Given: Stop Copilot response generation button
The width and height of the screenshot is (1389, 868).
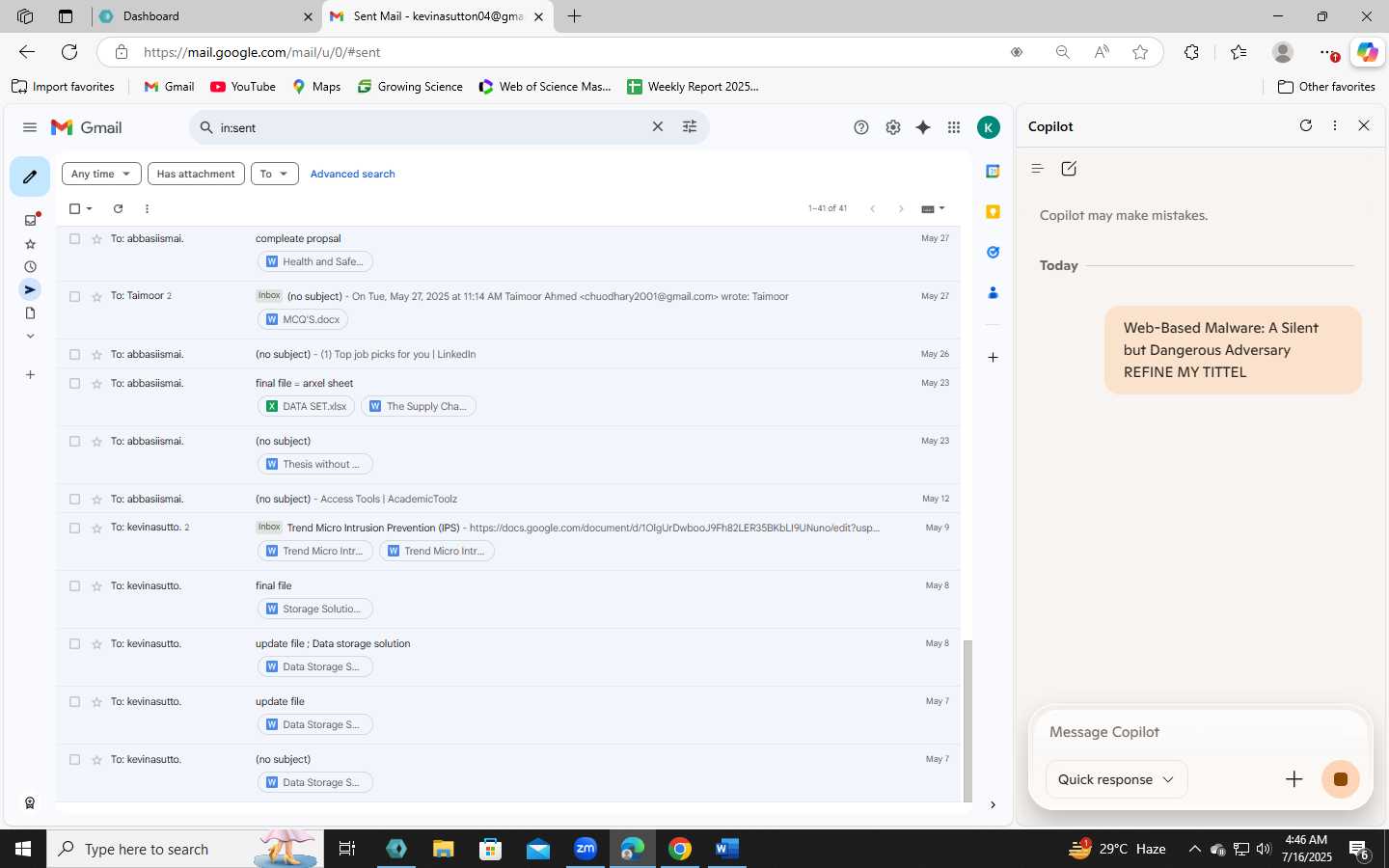Looking at the screenshot, I should pyautogui.click(x=1340, y=779).
